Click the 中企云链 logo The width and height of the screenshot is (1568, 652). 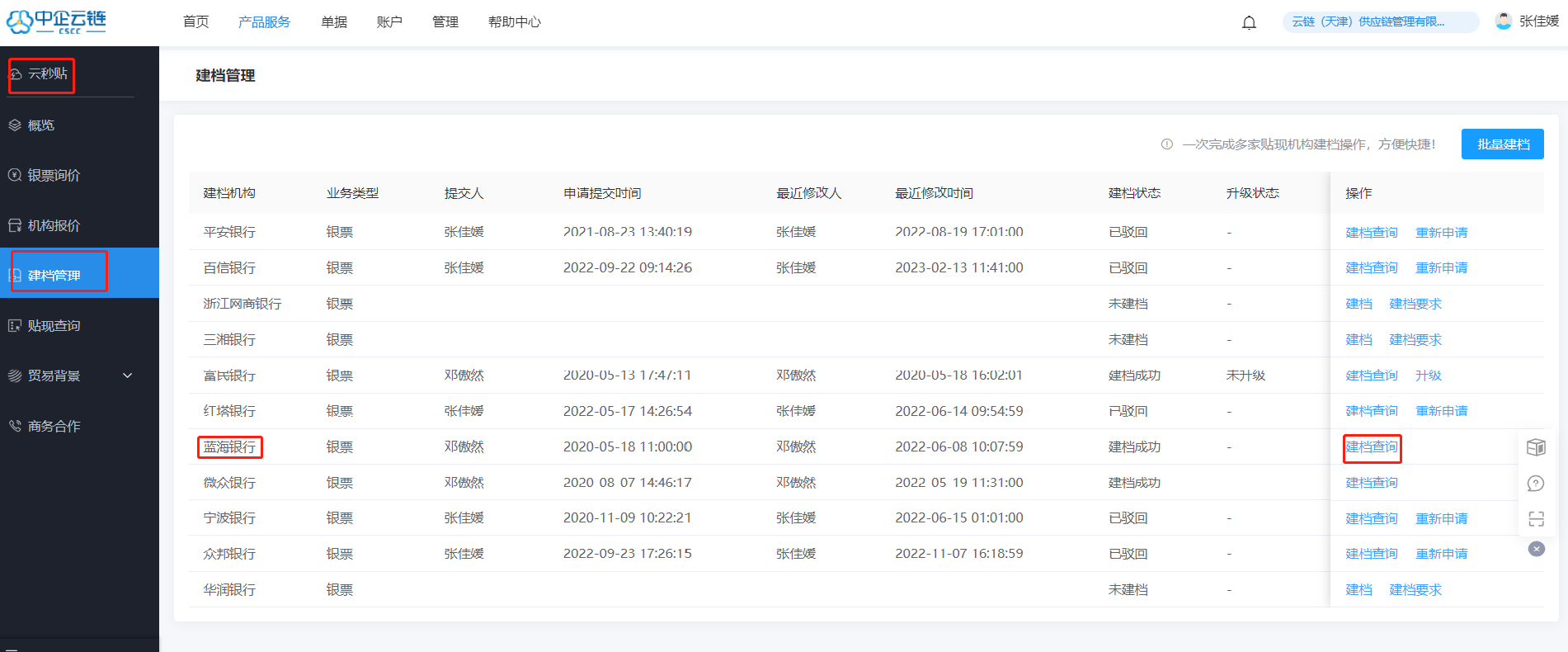pos(56,21)
